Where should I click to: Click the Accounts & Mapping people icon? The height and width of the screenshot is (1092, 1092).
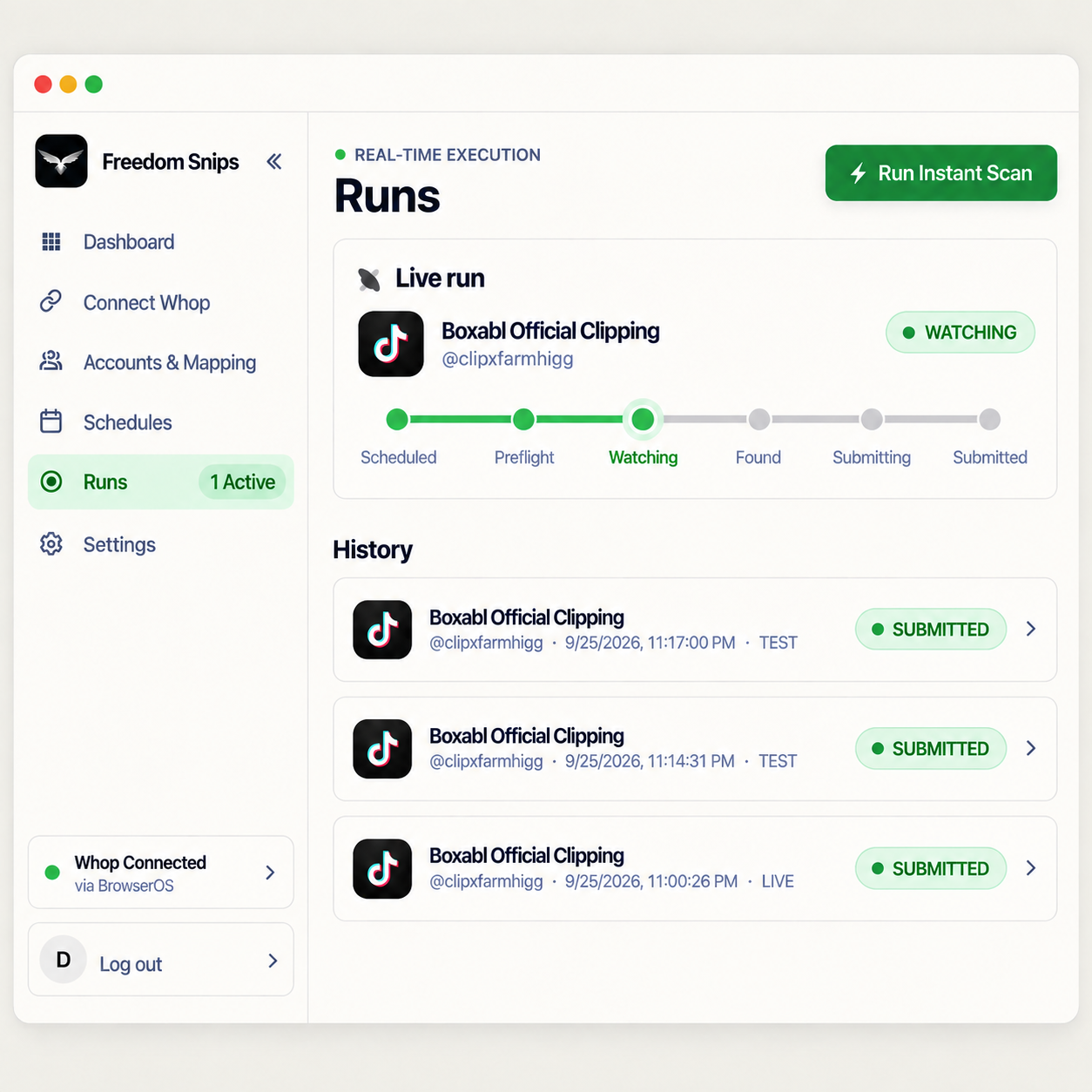(x=51, y=361)
